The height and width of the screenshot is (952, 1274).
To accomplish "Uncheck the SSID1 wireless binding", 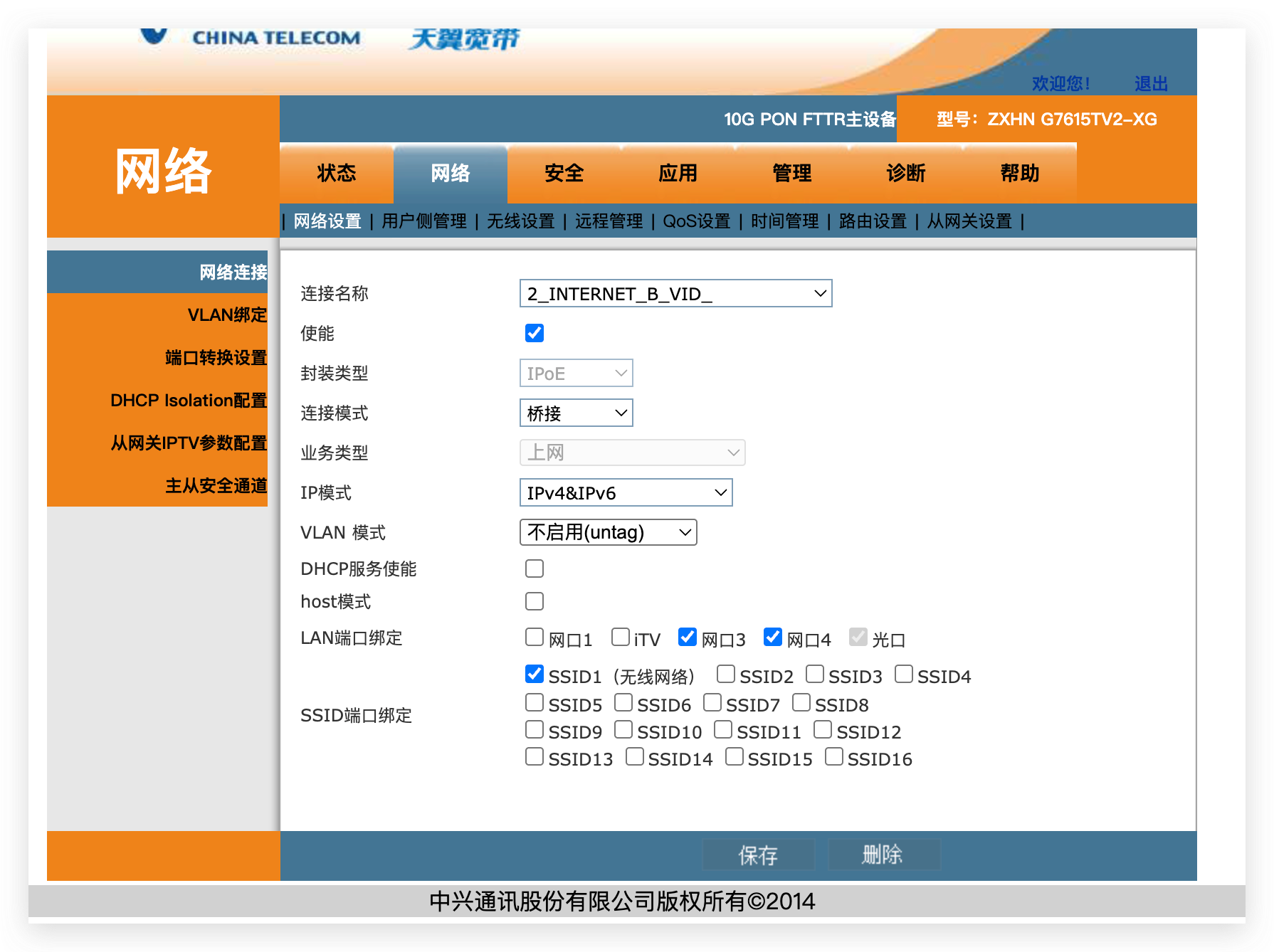I will click(534, 673).
